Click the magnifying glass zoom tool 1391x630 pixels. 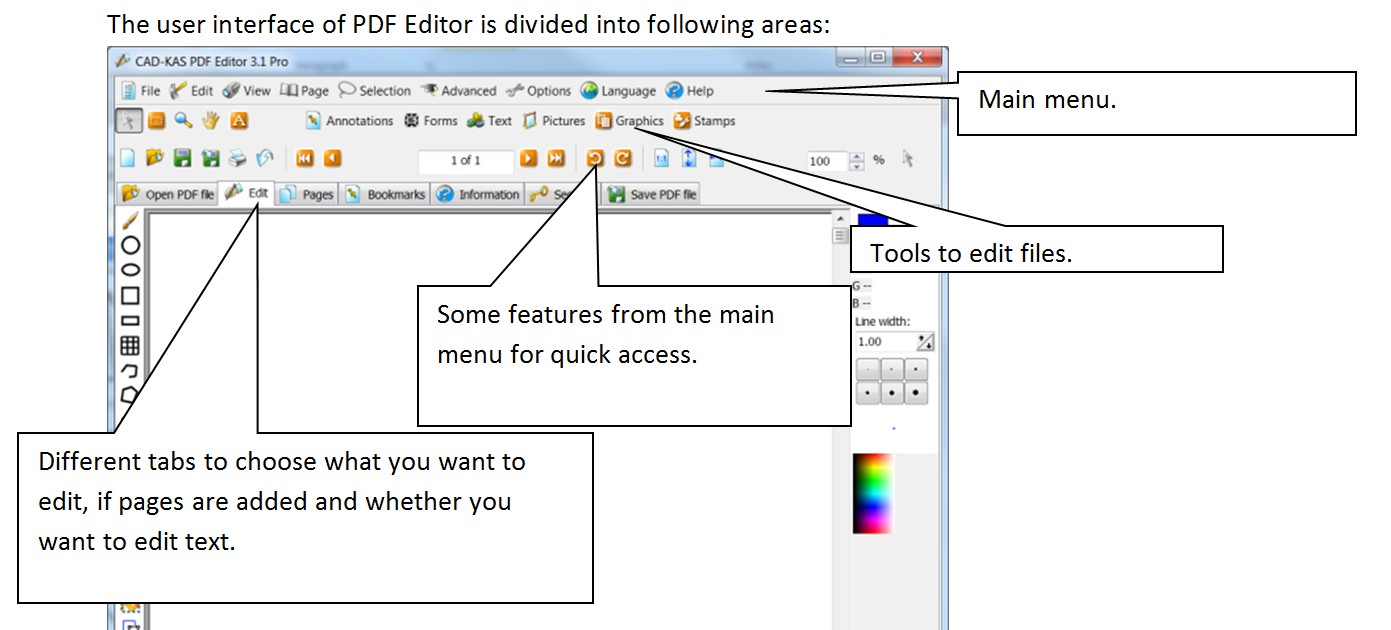[x=183, y=121]
